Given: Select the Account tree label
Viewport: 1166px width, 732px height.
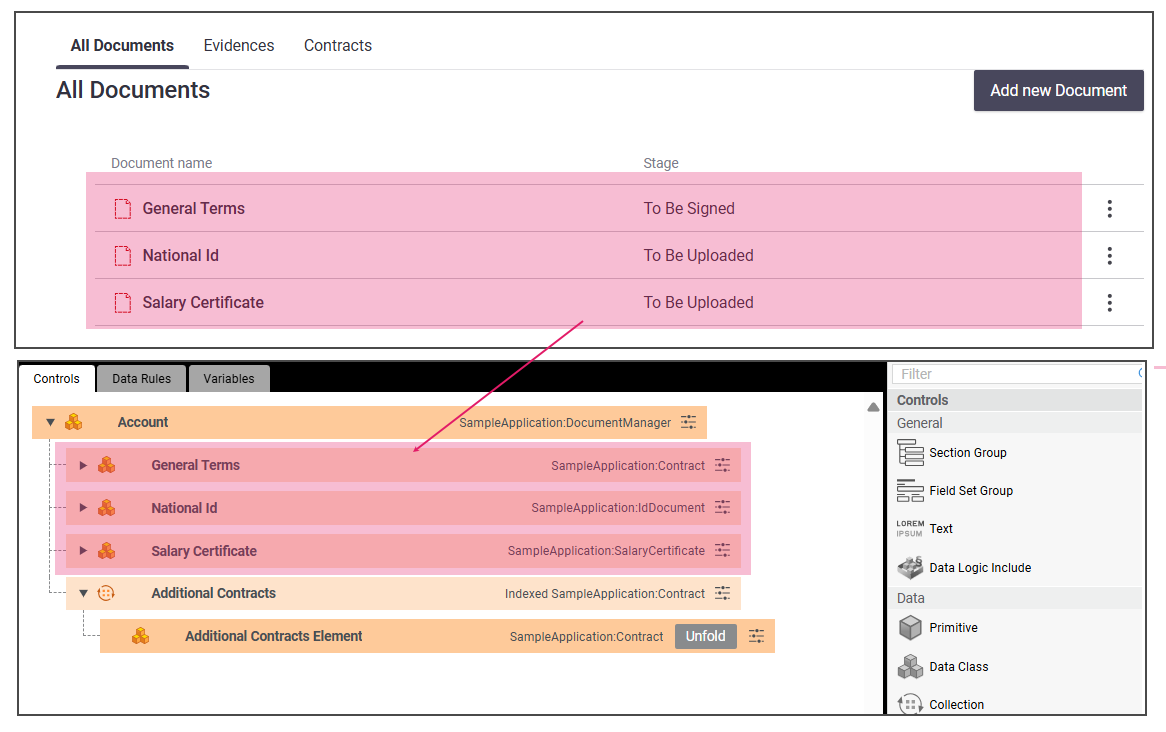Looking at the screenshot, I should (x=143, y=423).
